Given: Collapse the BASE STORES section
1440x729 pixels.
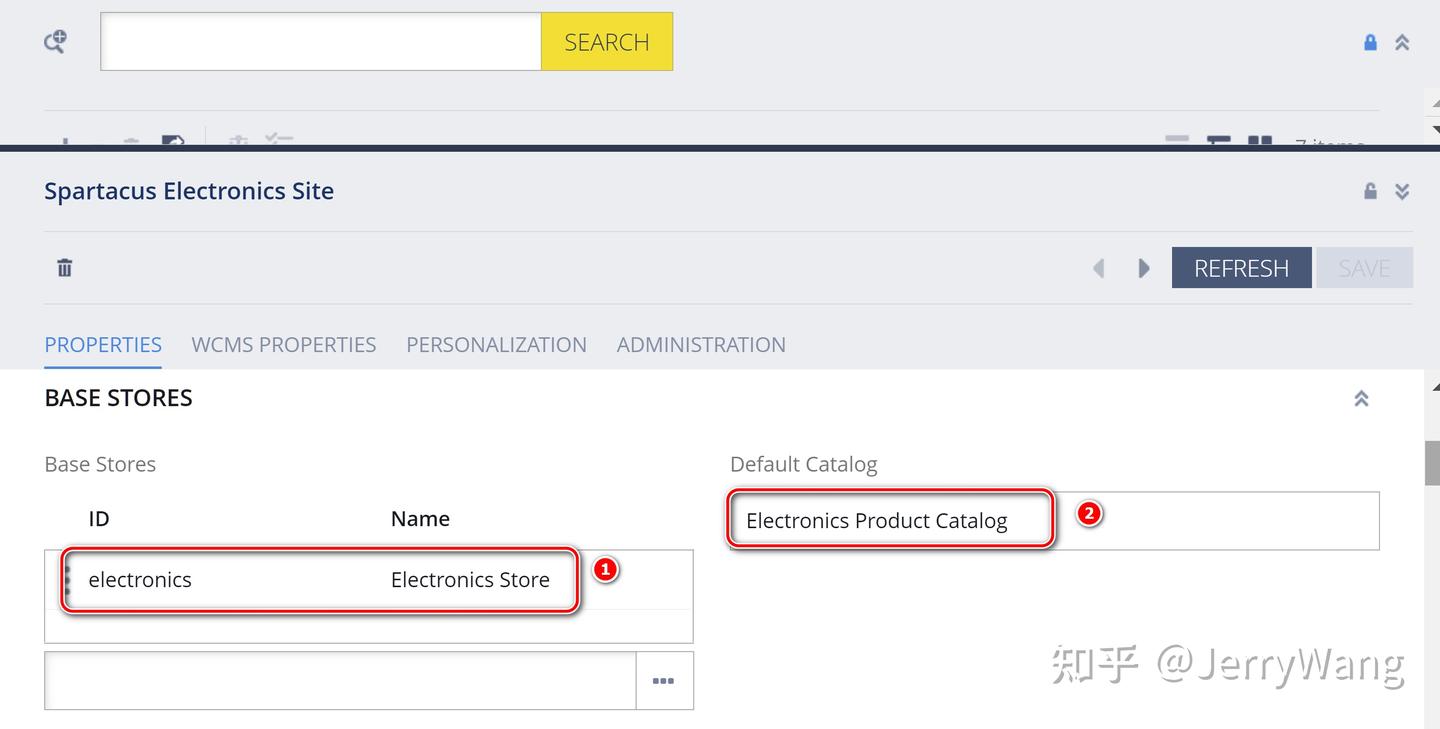Looking at the screenshot, I should (x=1361, y=398).
